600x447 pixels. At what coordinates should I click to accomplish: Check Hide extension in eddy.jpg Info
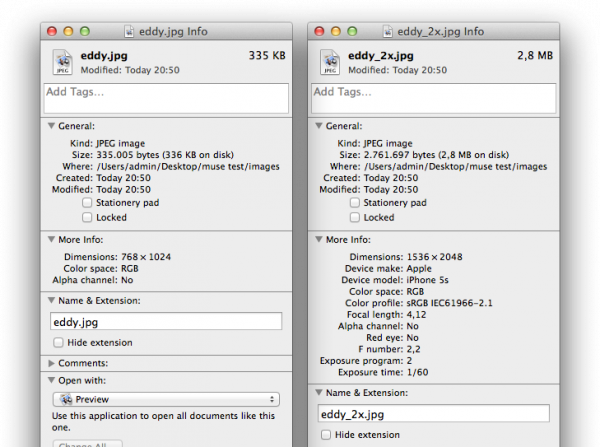click(57, 342)
